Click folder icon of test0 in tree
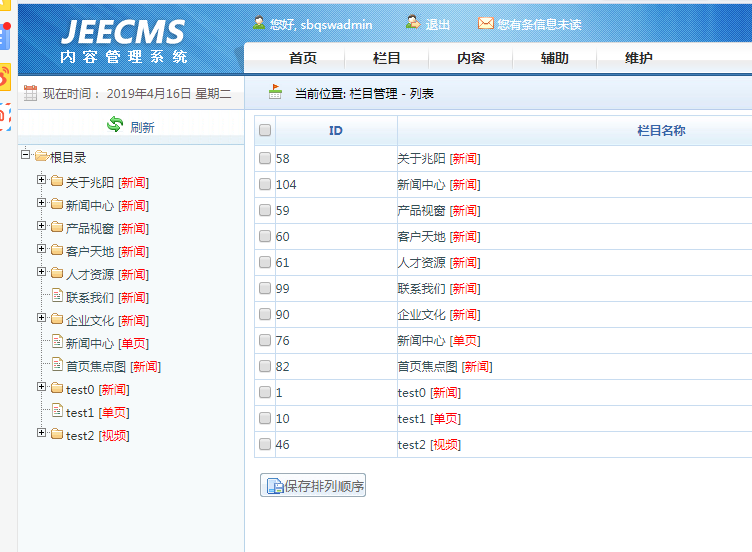Image resolution: width=752 pixels, height=552 pixels. (57, 388)
